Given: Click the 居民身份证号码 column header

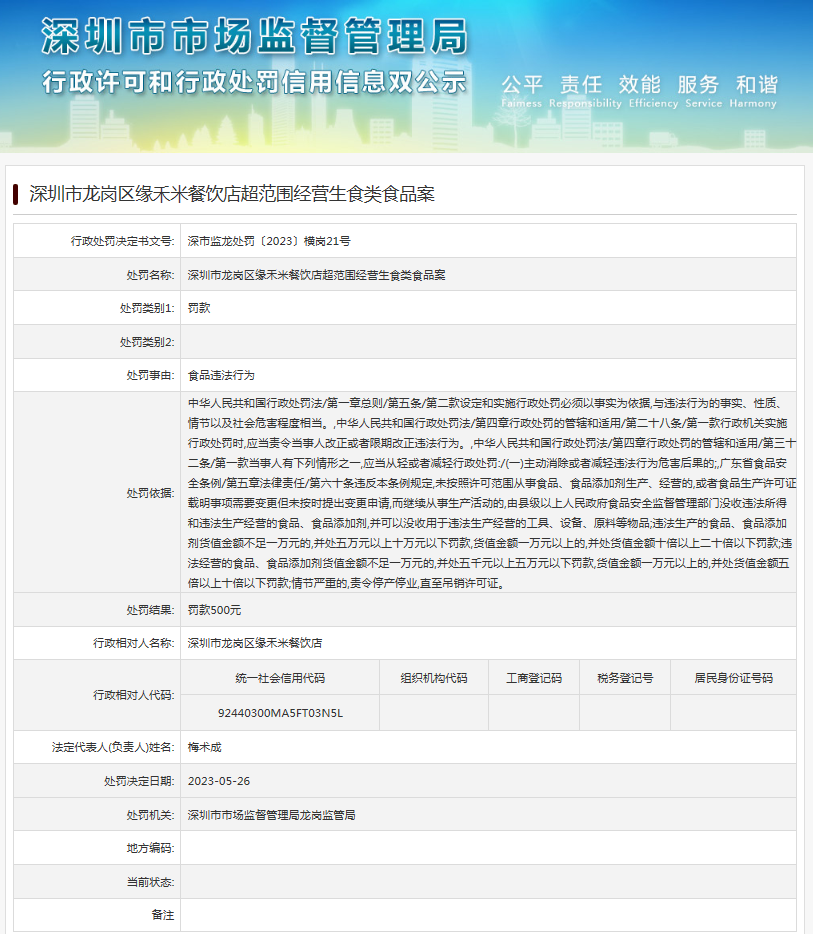Looking at the screenshot, I should point(733,678).
